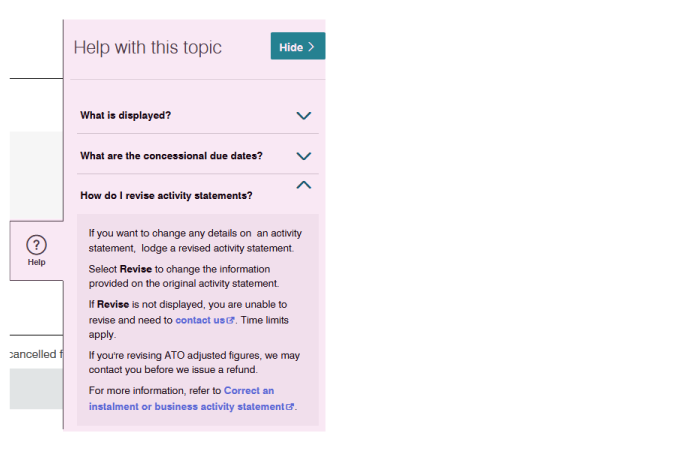Click the external link icon beside 'contact us'
The image size is (689, 451).
[x=231, y=320]
